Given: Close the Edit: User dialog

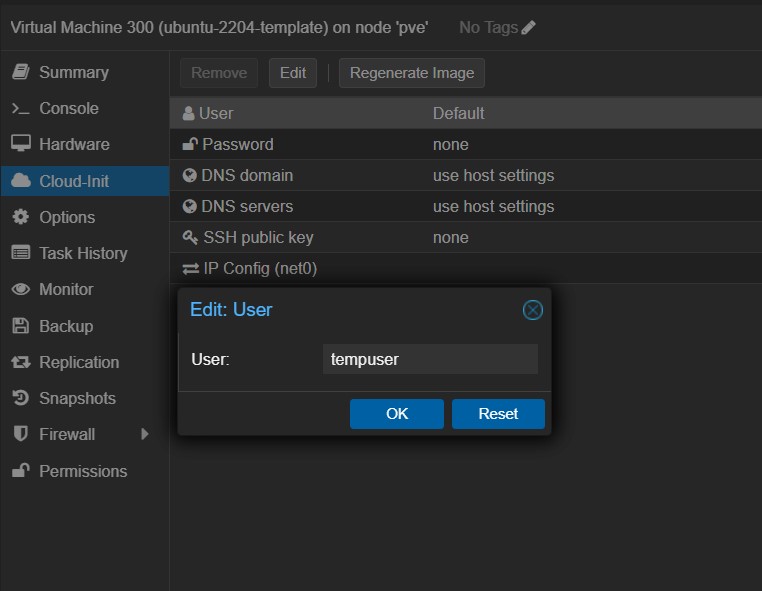Looking at the screenshot, I should pyautogui.click(x=533, y=310).
